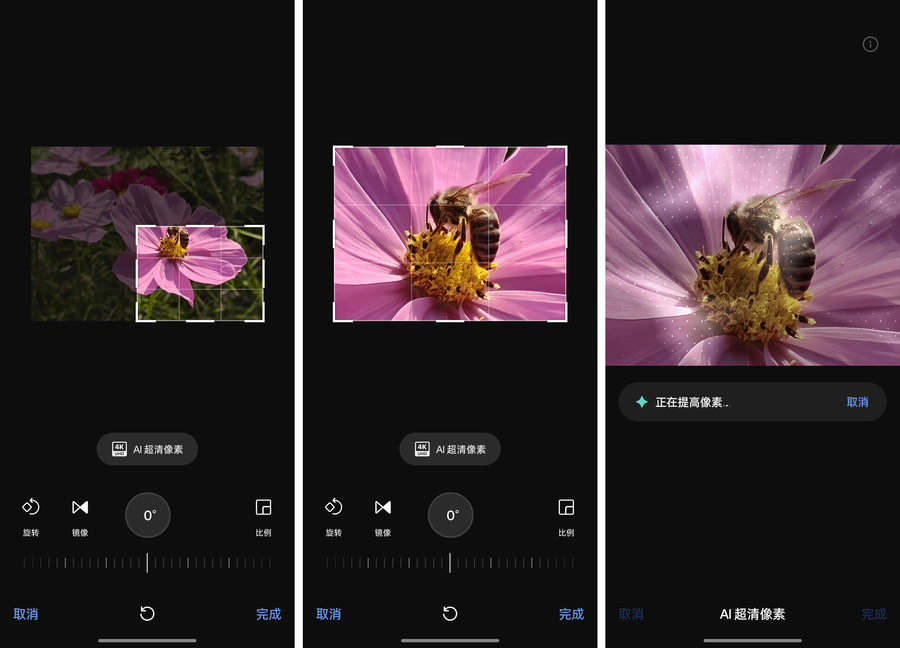Click top-left crop handle in middle screen
900x648 pixels.
[x=335, y=148]
